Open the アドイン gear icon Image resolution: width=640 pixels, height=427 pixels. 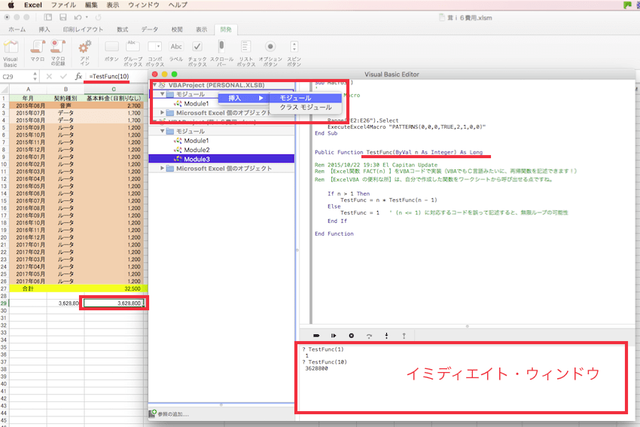pyautogui.click(x=84, y=52)
